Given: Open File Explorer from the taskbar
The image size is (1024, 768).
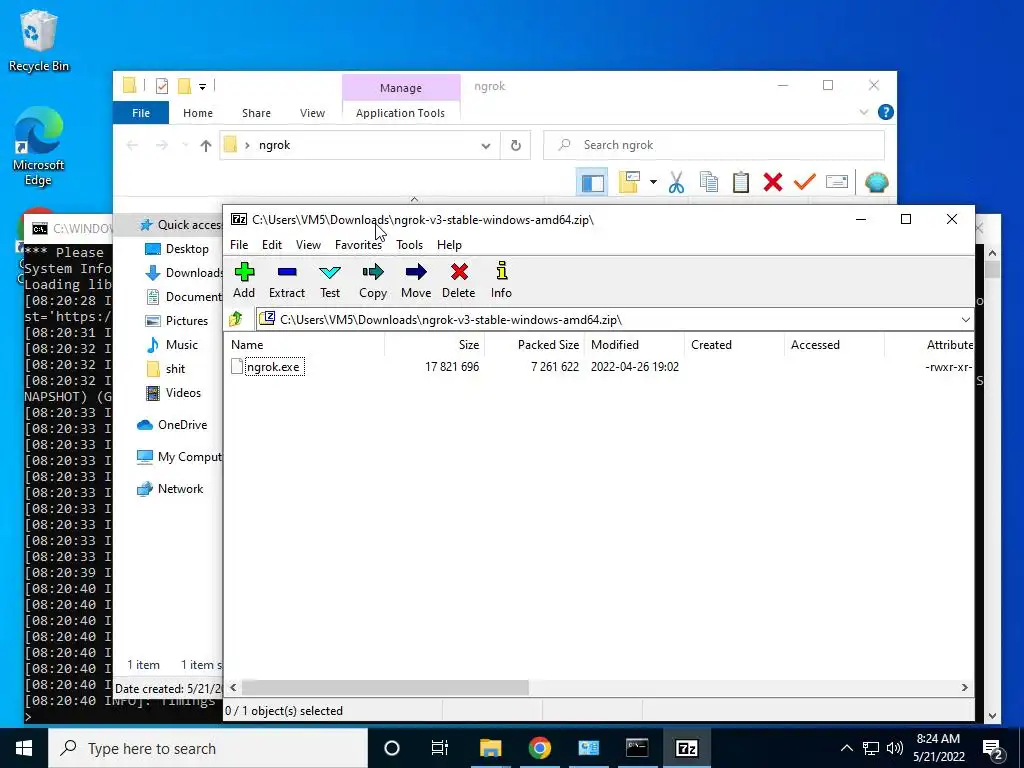Looking at the screenshot, I should click(490, 748).
